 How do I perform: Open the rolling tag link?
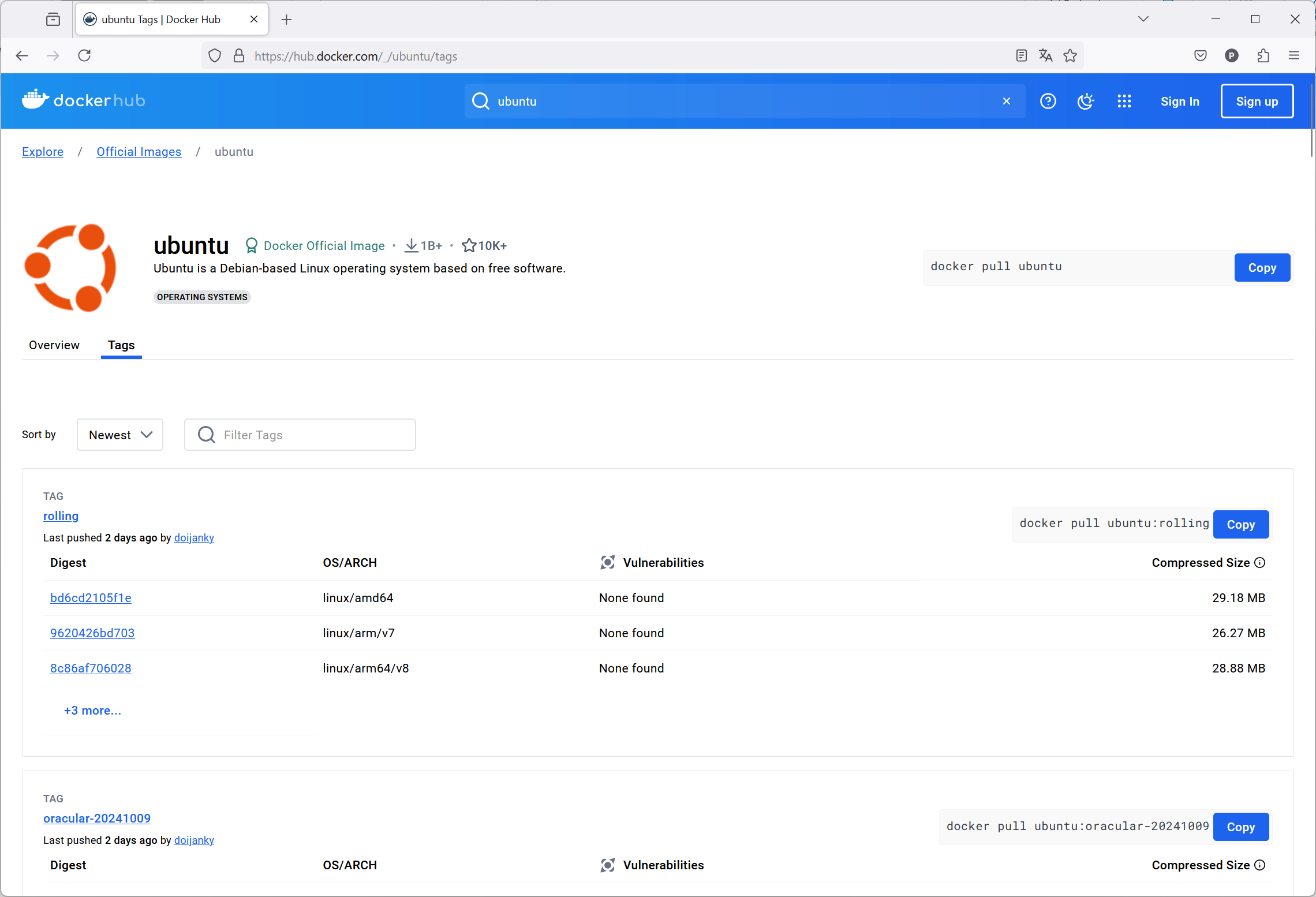pyautogui.click(x=61, y=516)
